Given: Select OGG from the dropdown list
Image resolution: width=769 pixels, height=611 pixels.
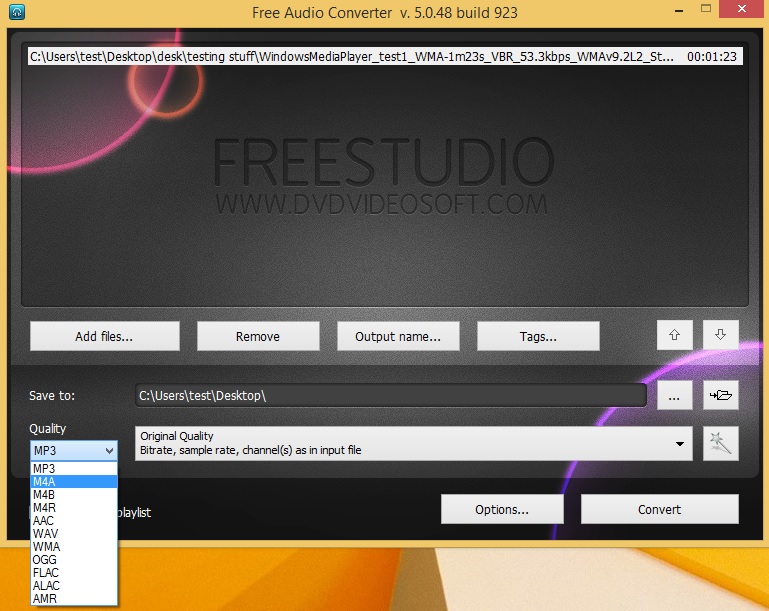Looking at the screenshot, I should [x=74, y=560].
